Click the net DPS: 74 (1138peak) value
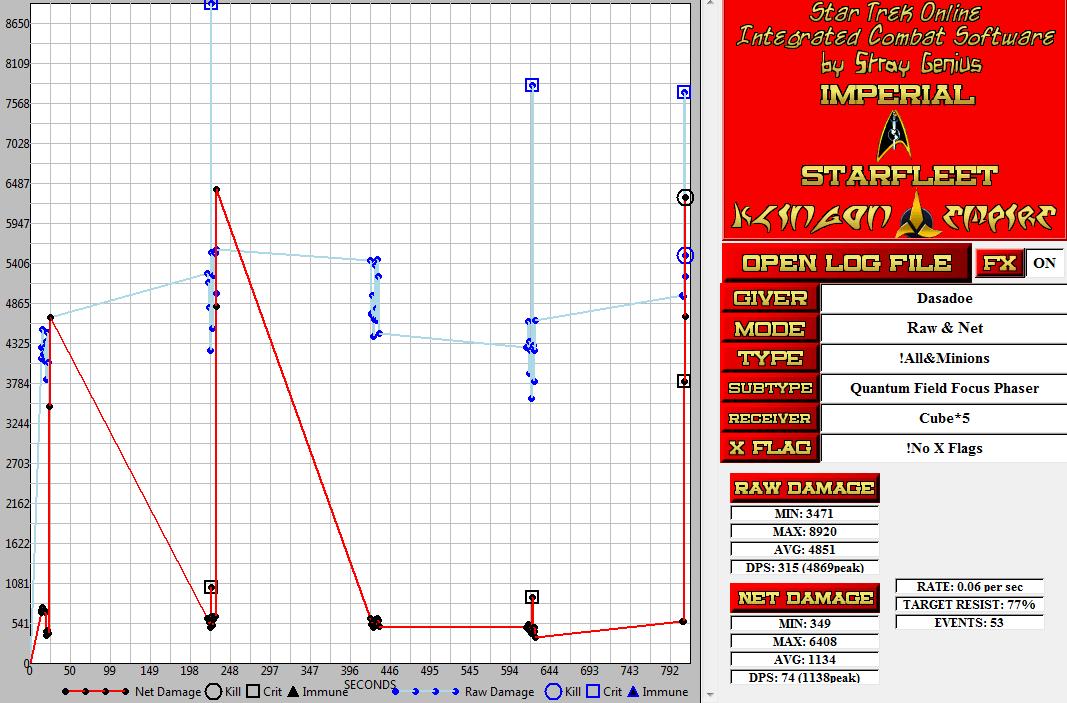Viewport: 1067px width, 703px height. coord(804,677)
